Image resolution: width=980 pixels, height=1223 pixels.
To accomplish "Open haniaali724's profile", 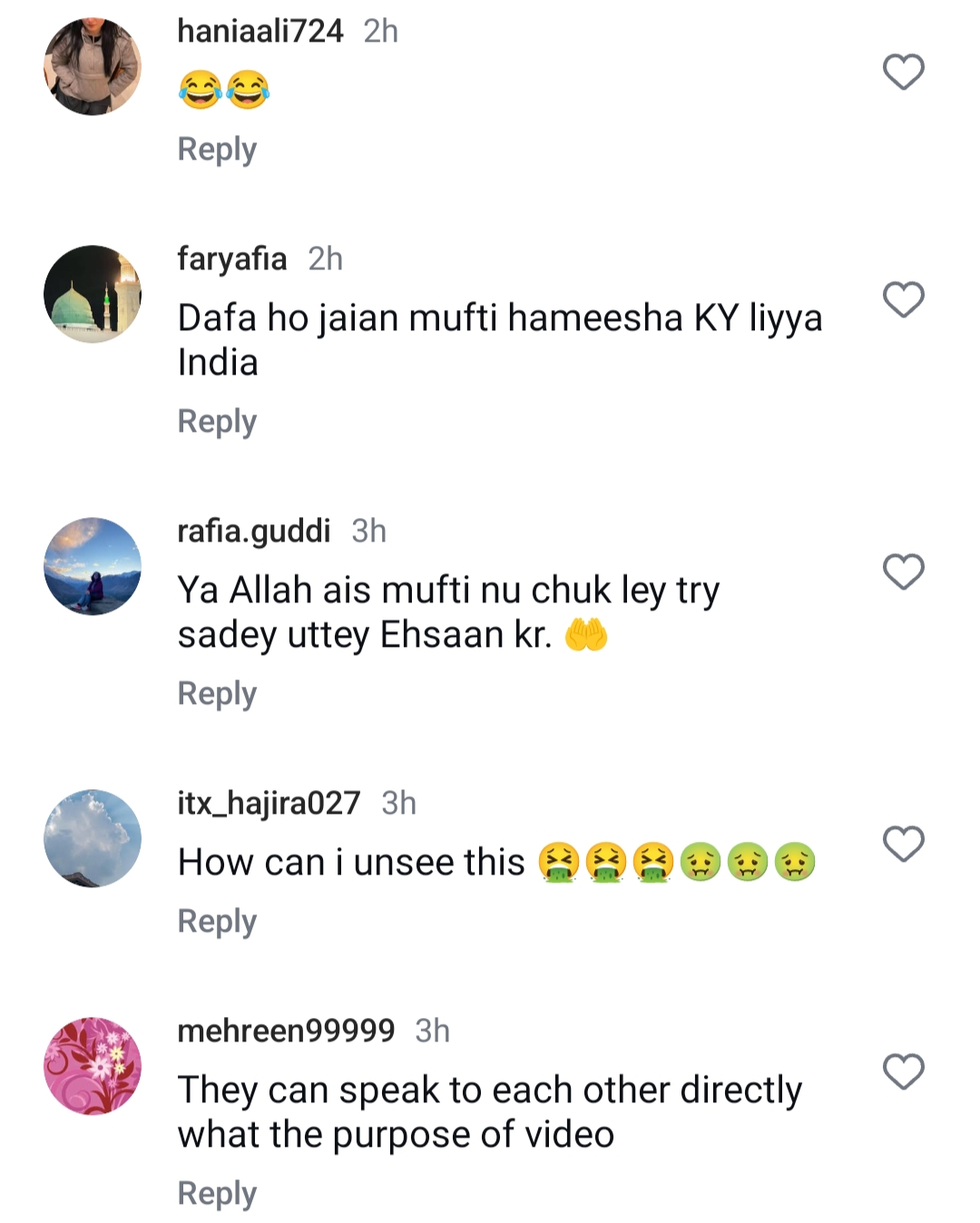I will coord(263,30).
